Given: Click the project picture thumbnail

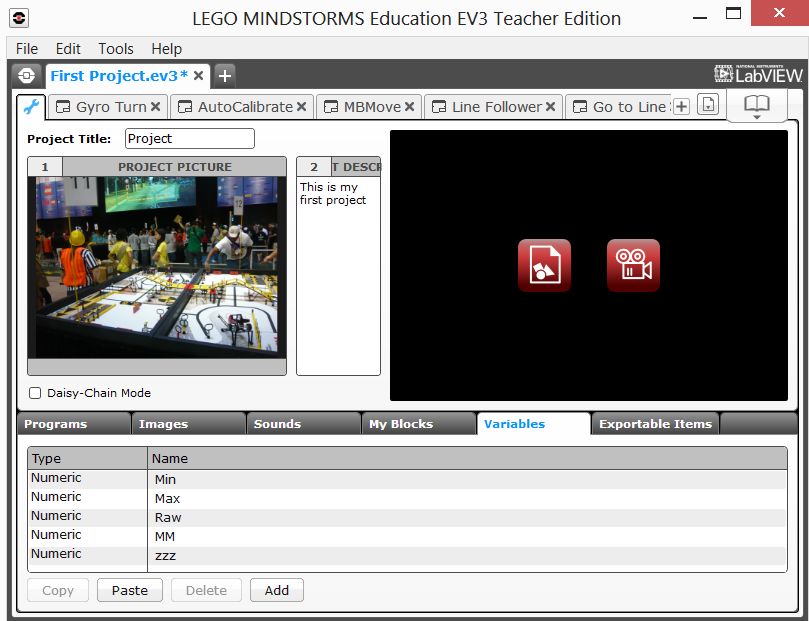Looking at the screenshot, I should coord(157,267).
